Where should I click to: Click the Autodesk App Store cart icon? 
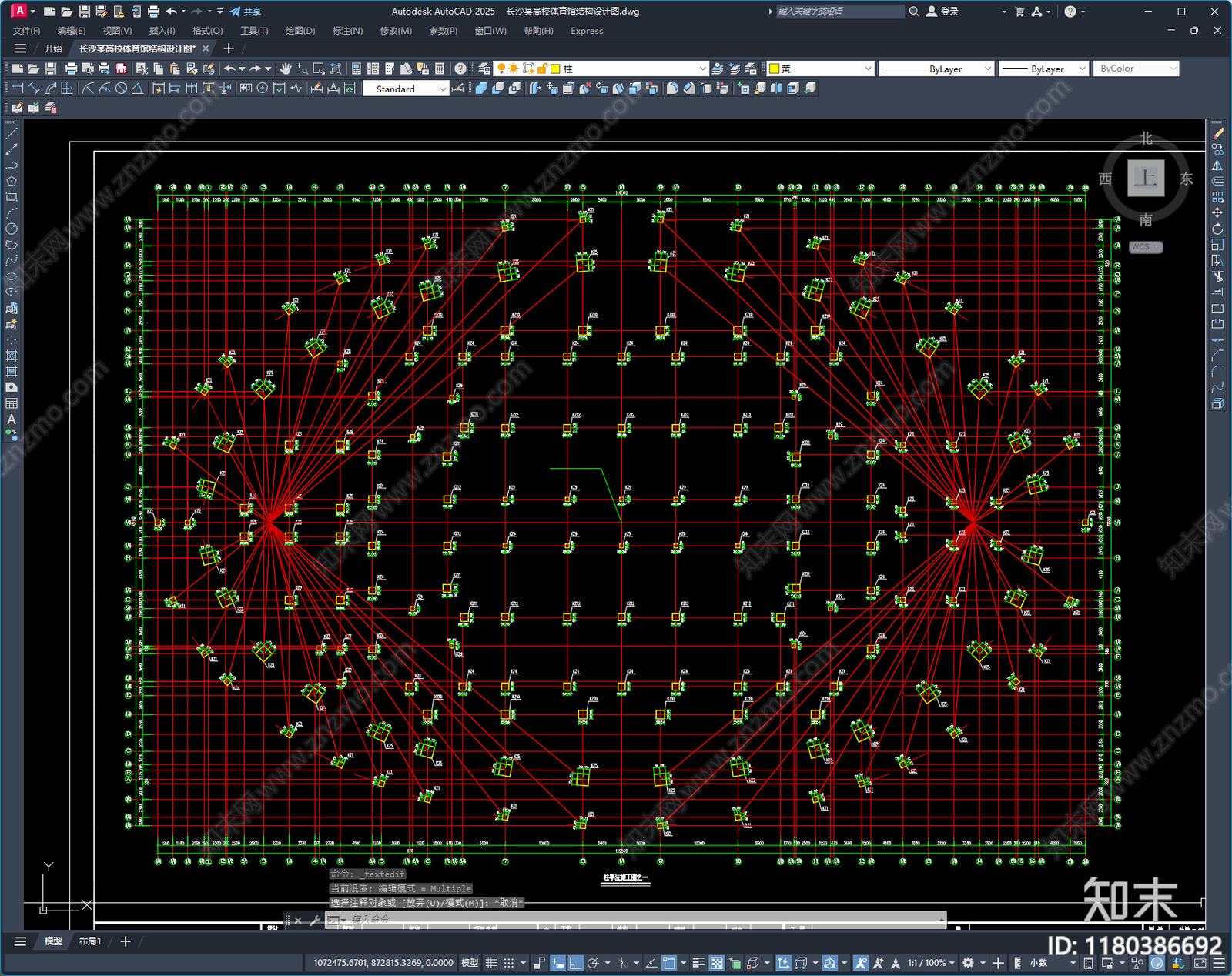coord(1019,12)
